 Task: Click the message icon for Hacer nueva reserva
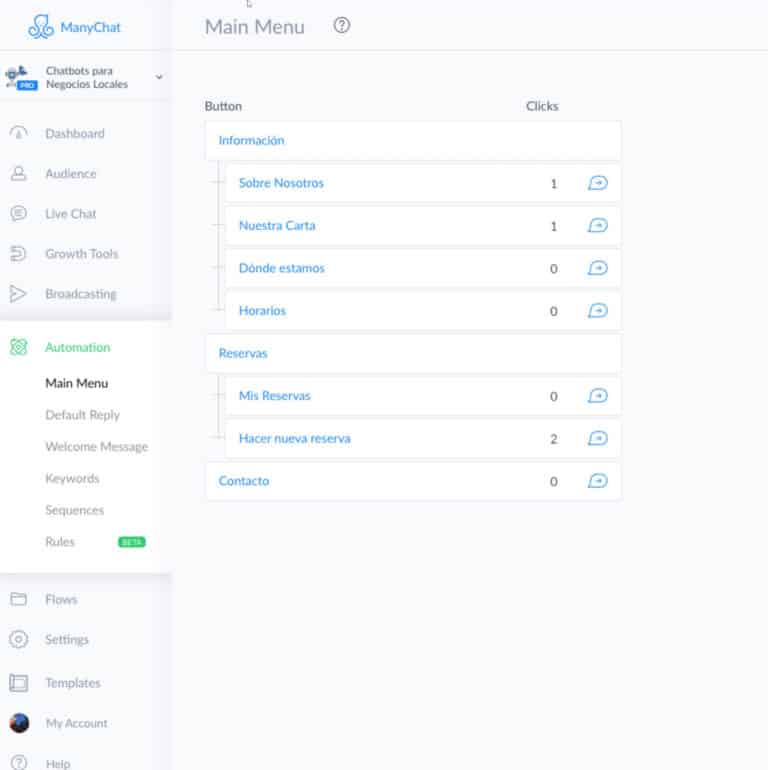pos(597,438)
